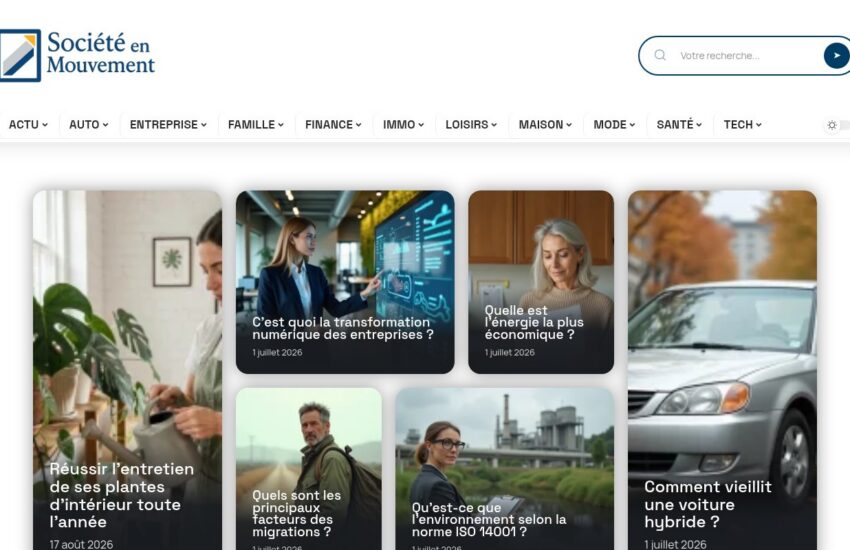Image resolution: width=850 pixels, height=550 pixels.
Task: Click the magnifying glass search icon
Action: [660, 55]
